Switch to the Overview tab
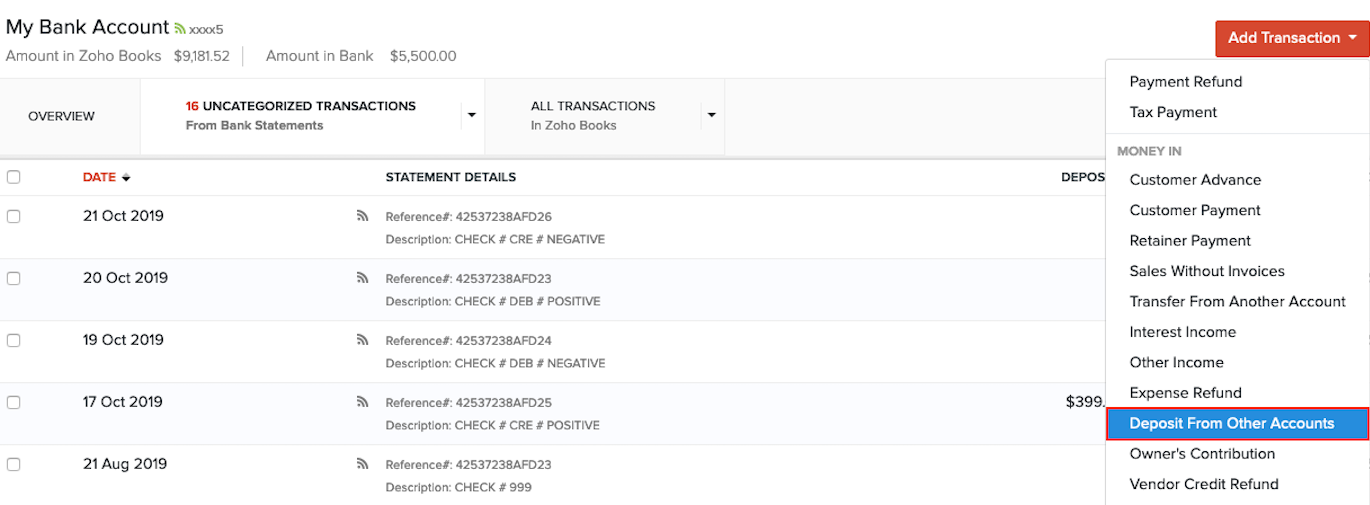 pos(61,116)
